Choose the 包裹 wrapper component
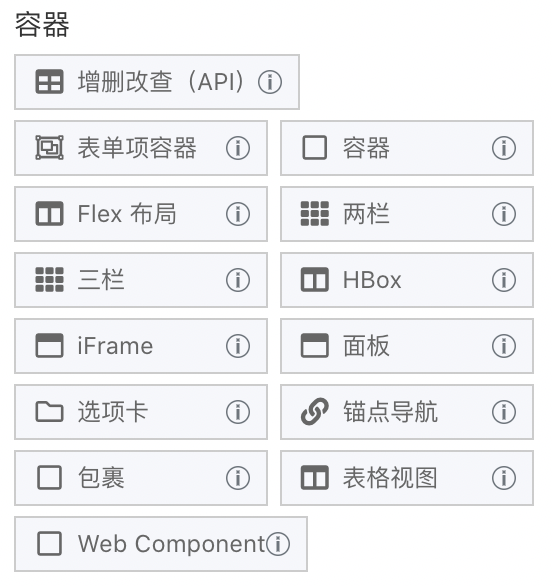The image size is (552, 586). [141, 478]
